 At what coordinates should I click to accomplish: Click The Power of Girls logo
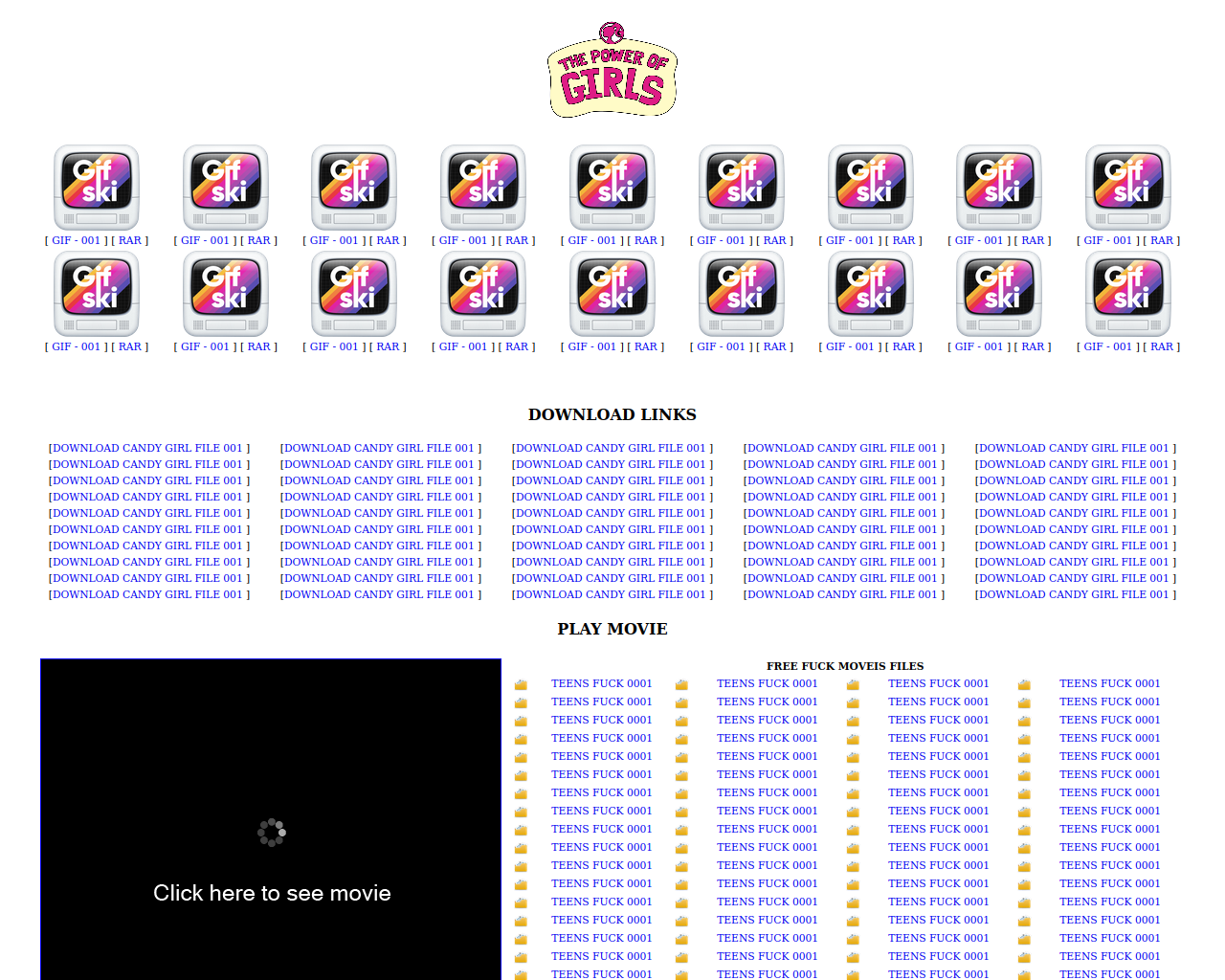612,70
